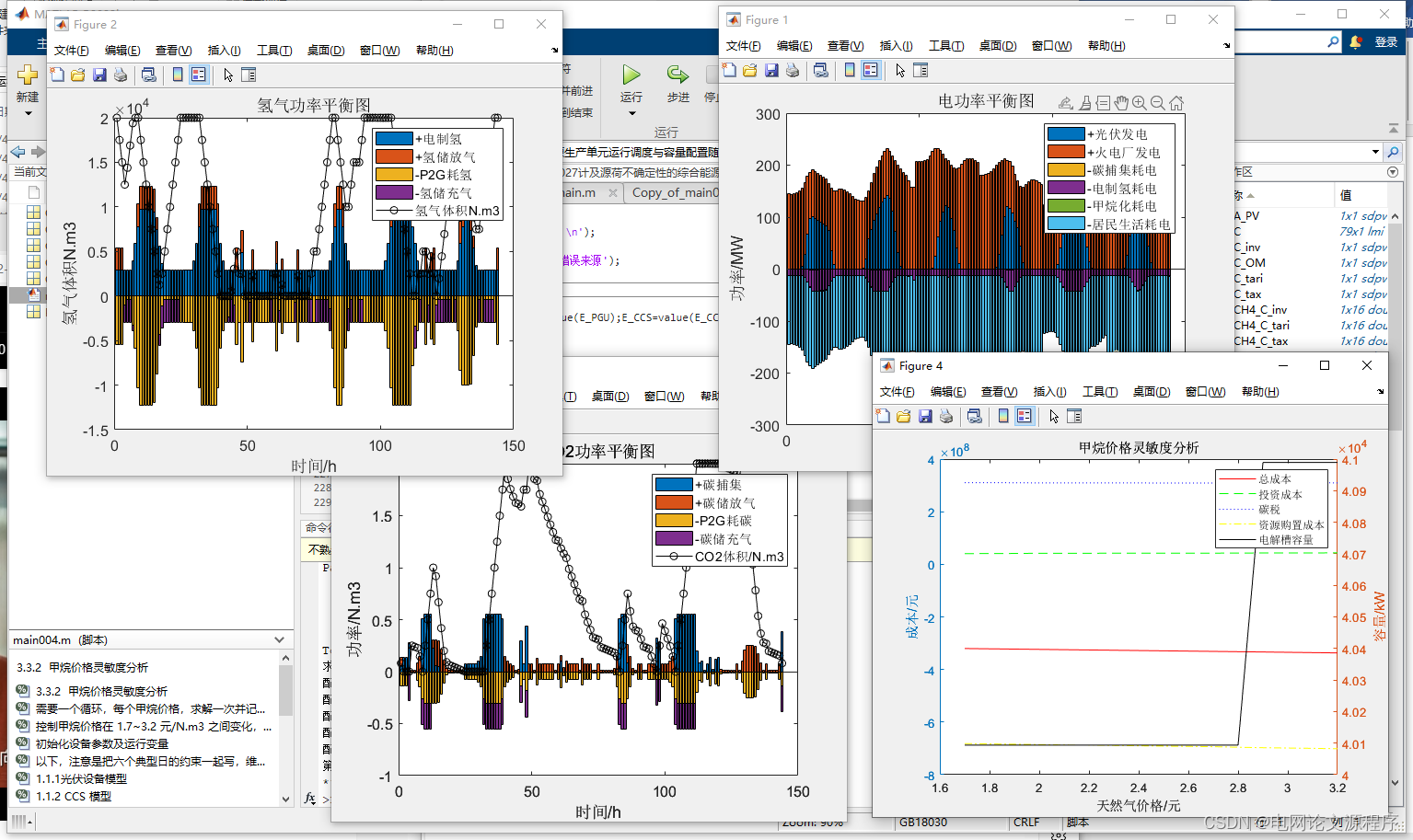
Task: Open file icon in Figure 4 toolbar
Action: 904,416
